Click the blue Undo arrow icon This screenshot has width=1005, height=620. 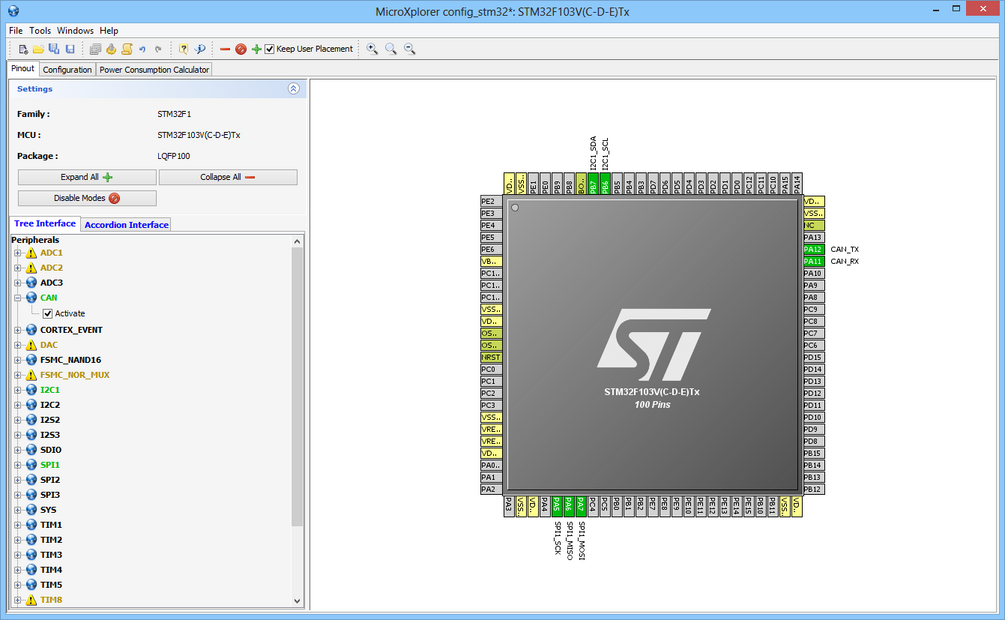pos(142,49)
